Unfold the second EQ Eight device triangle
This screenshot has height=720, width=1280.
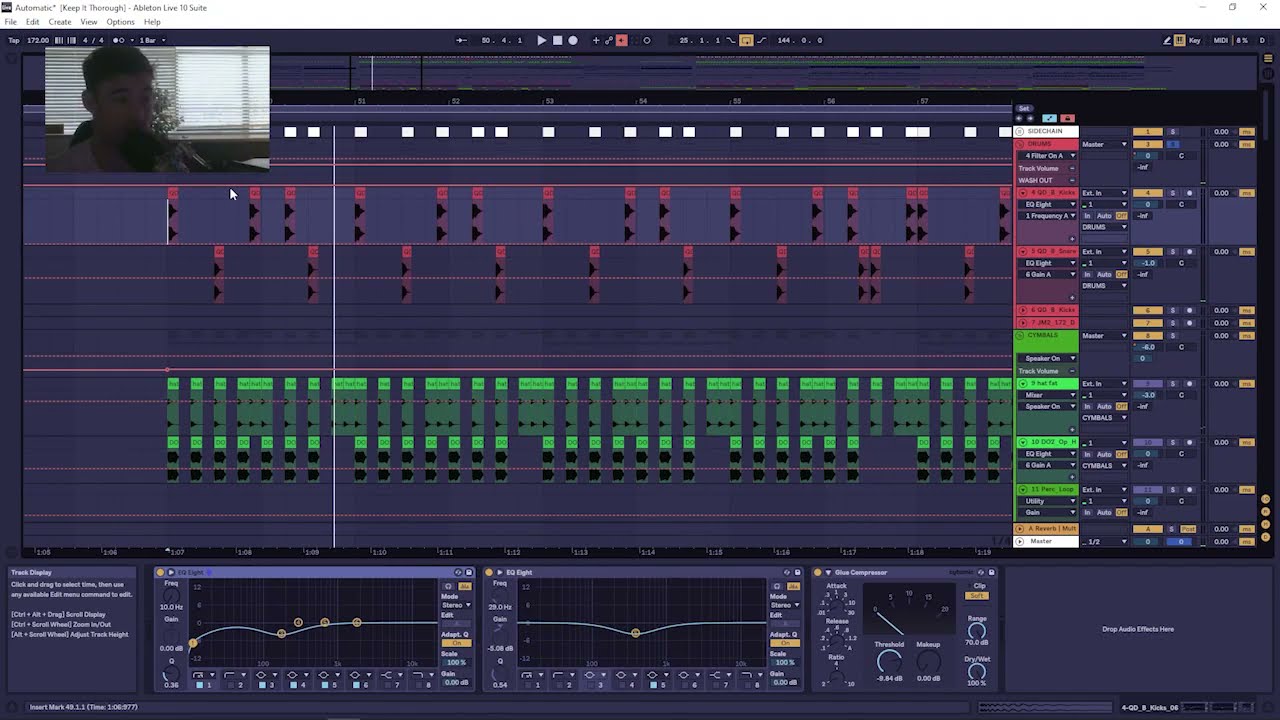point(499,573)
